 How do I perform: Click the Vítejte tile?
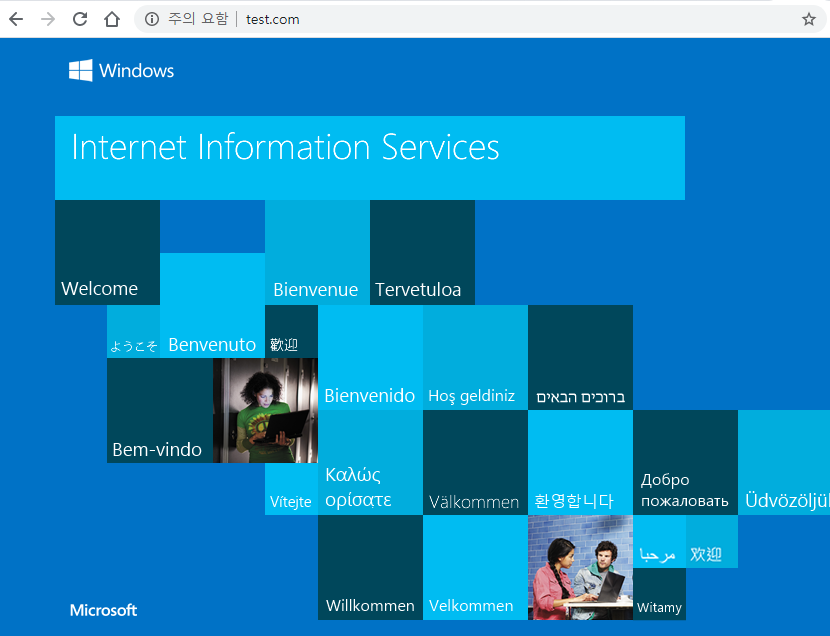tap(291, 488)
